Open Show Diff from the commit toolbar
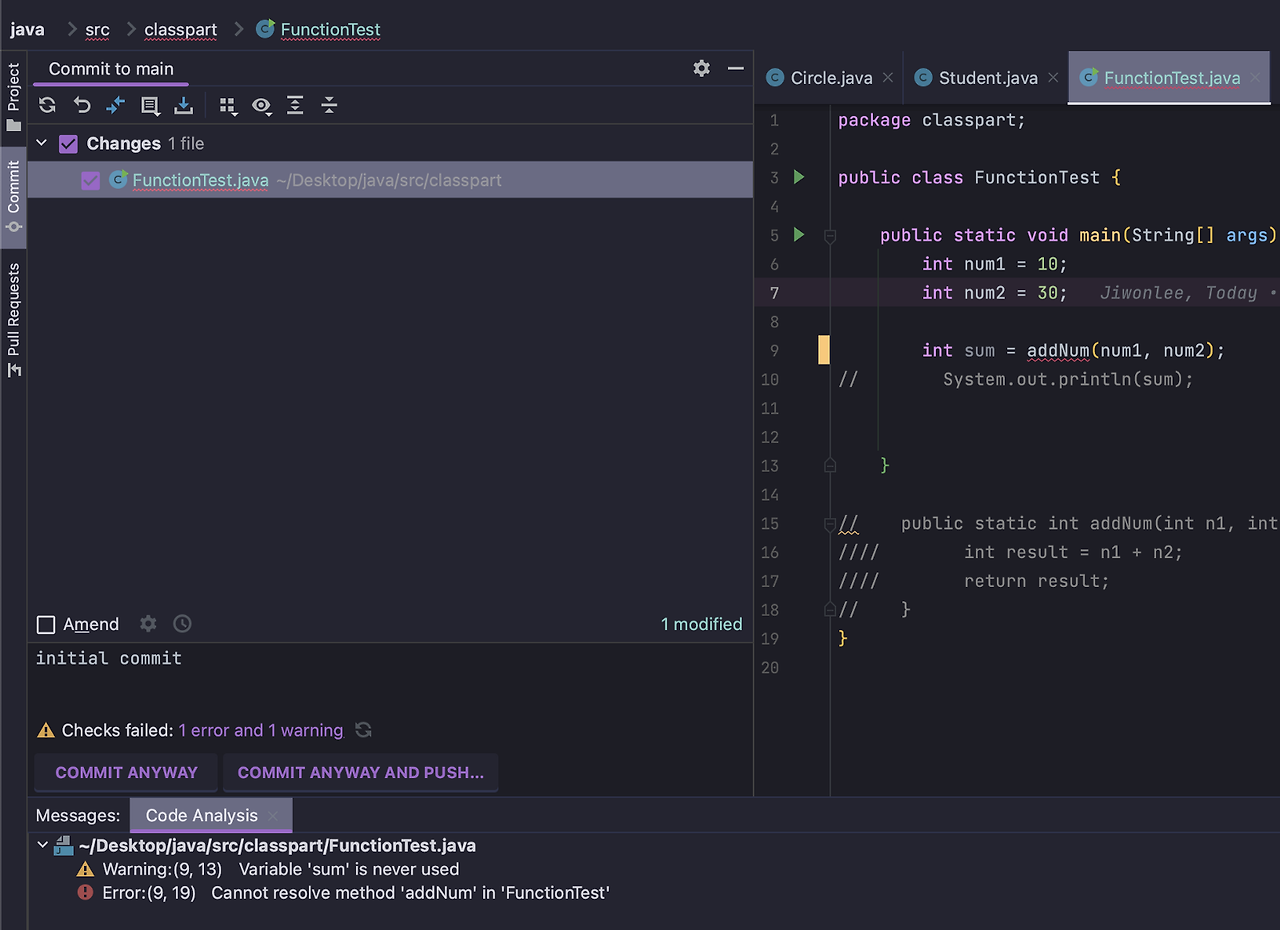This screenshot has height=930, width=1280. click(116, 105)
